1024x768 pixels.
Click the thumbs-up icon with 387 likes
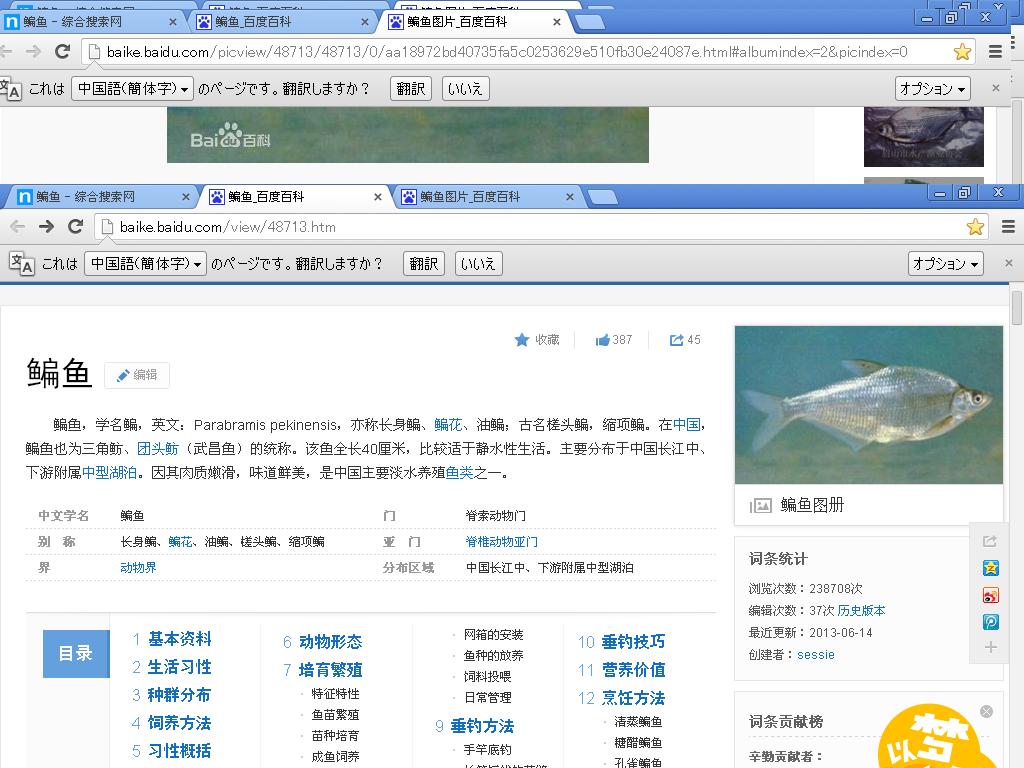coord(602,340)
